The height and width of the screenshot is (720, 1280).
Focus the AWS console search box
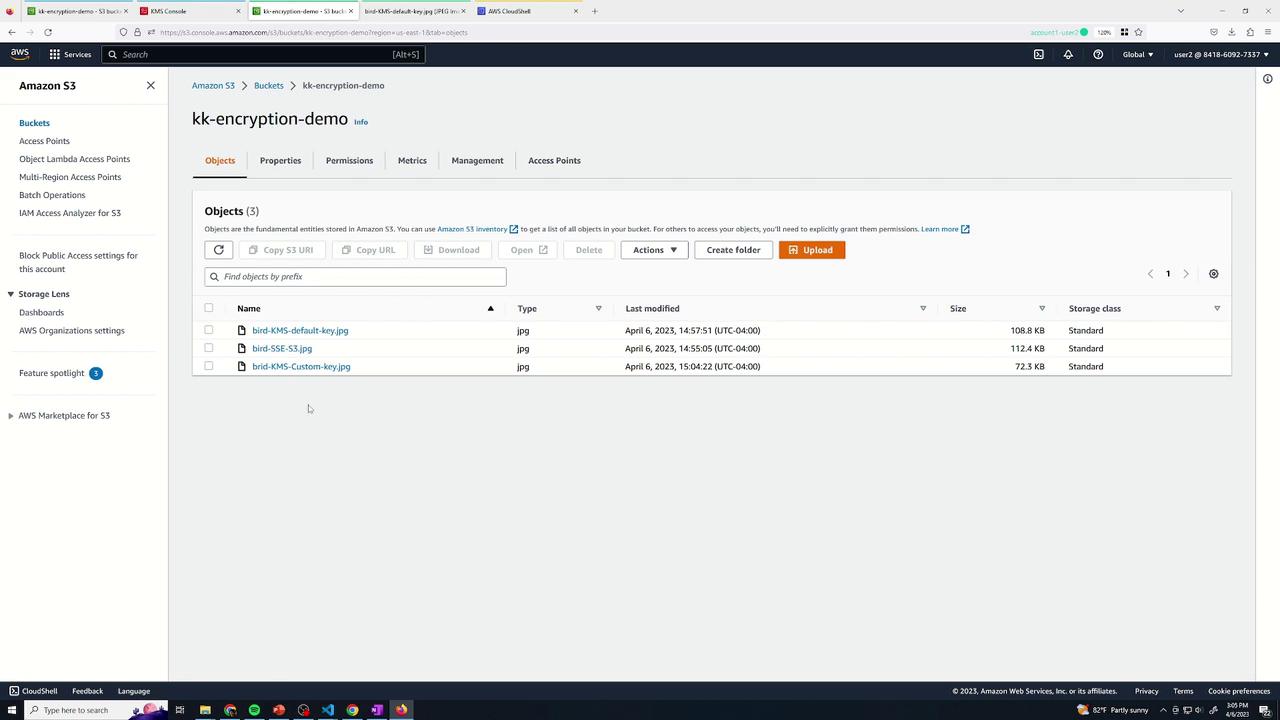click(x=264, y=54)
